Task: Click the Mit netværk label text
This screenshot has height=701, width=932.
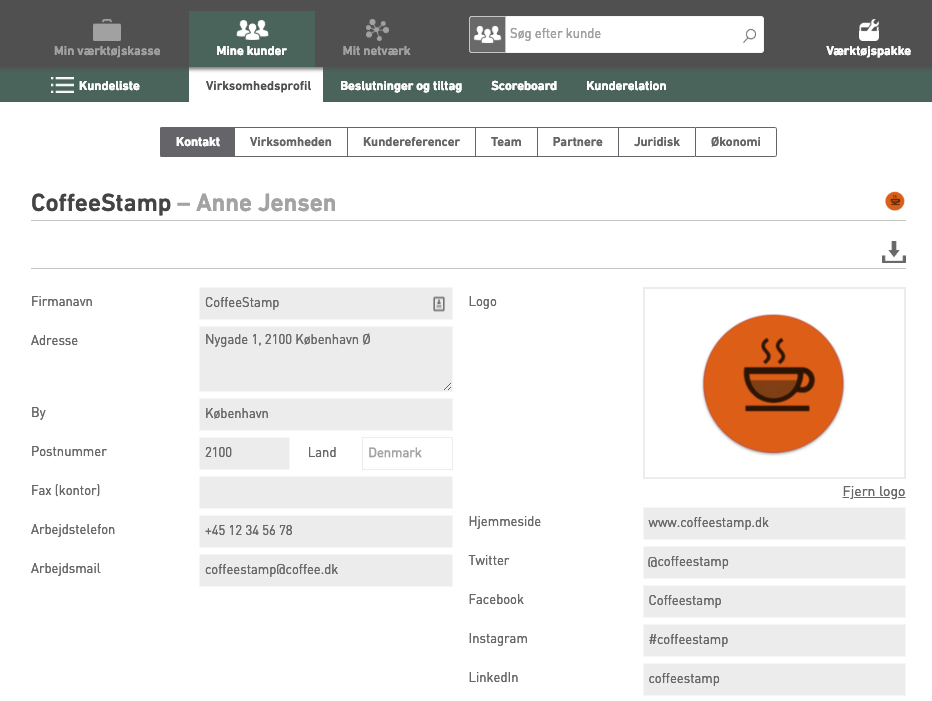Action: tap(377, 51)
